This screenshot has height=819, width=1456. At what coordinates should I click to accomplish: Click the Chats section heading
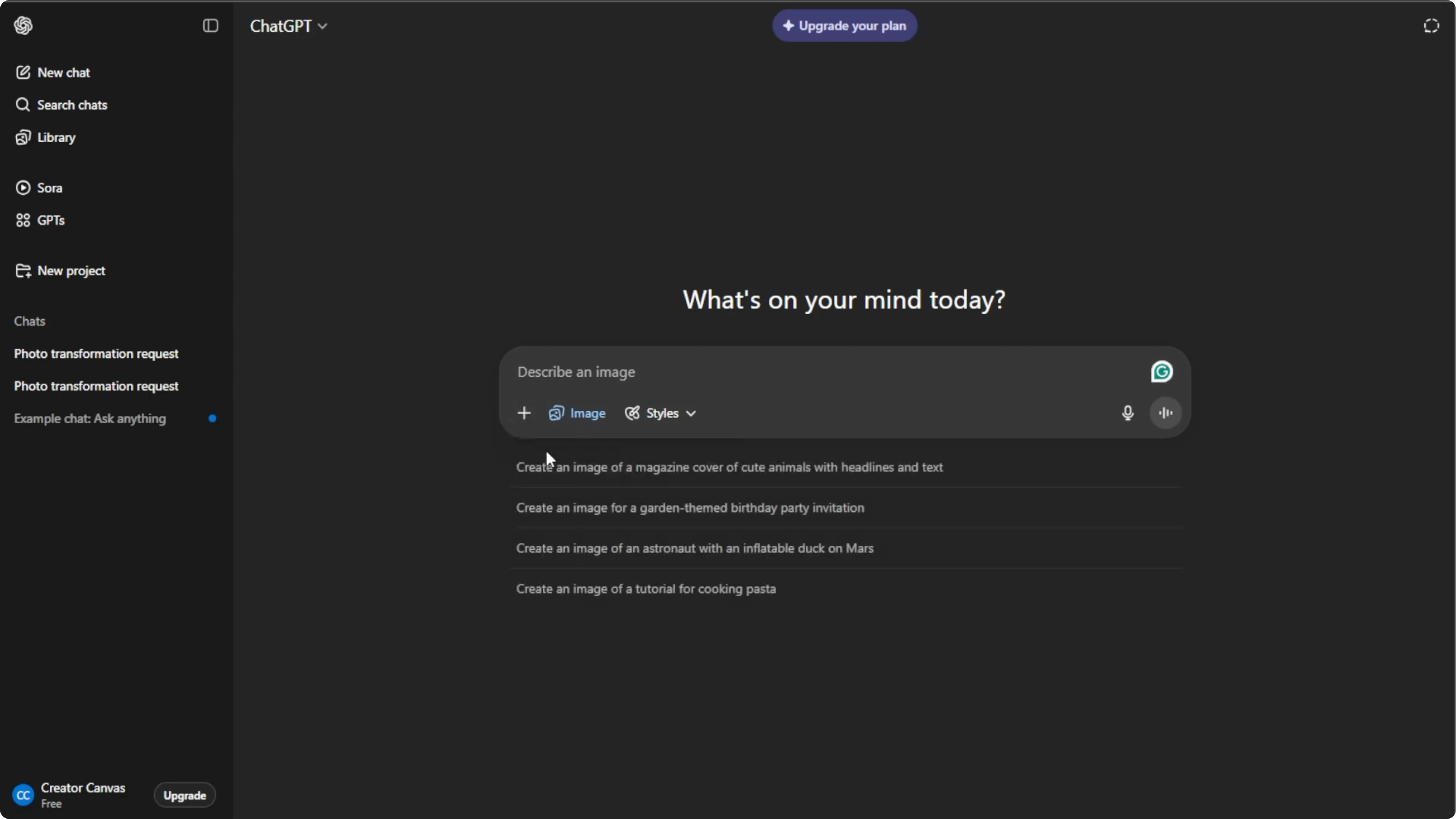[x=29, y=321]
